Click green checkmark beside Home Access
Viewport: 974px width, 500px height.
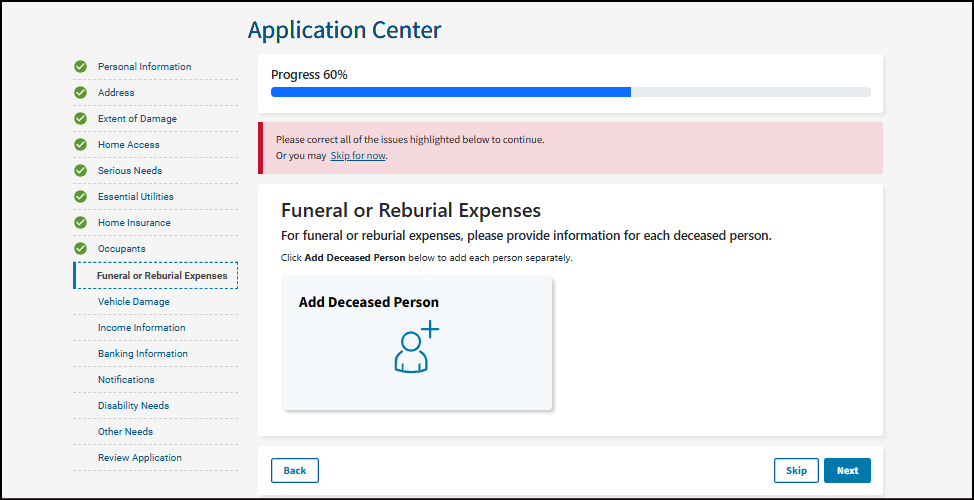[x=81, y=145]
